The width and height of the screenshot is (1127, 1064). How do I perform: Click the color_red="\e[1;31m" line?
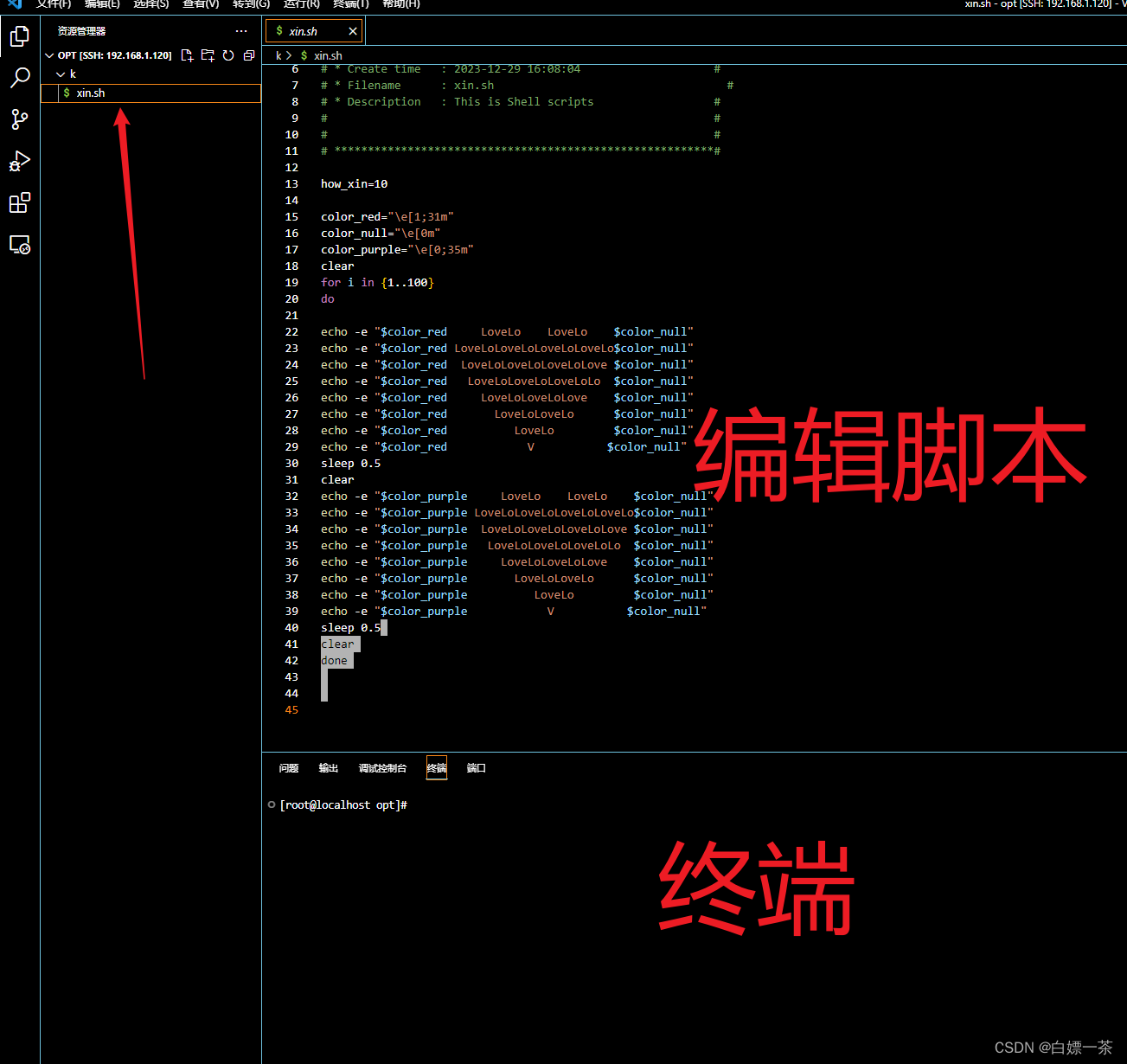tap(387, 217)
